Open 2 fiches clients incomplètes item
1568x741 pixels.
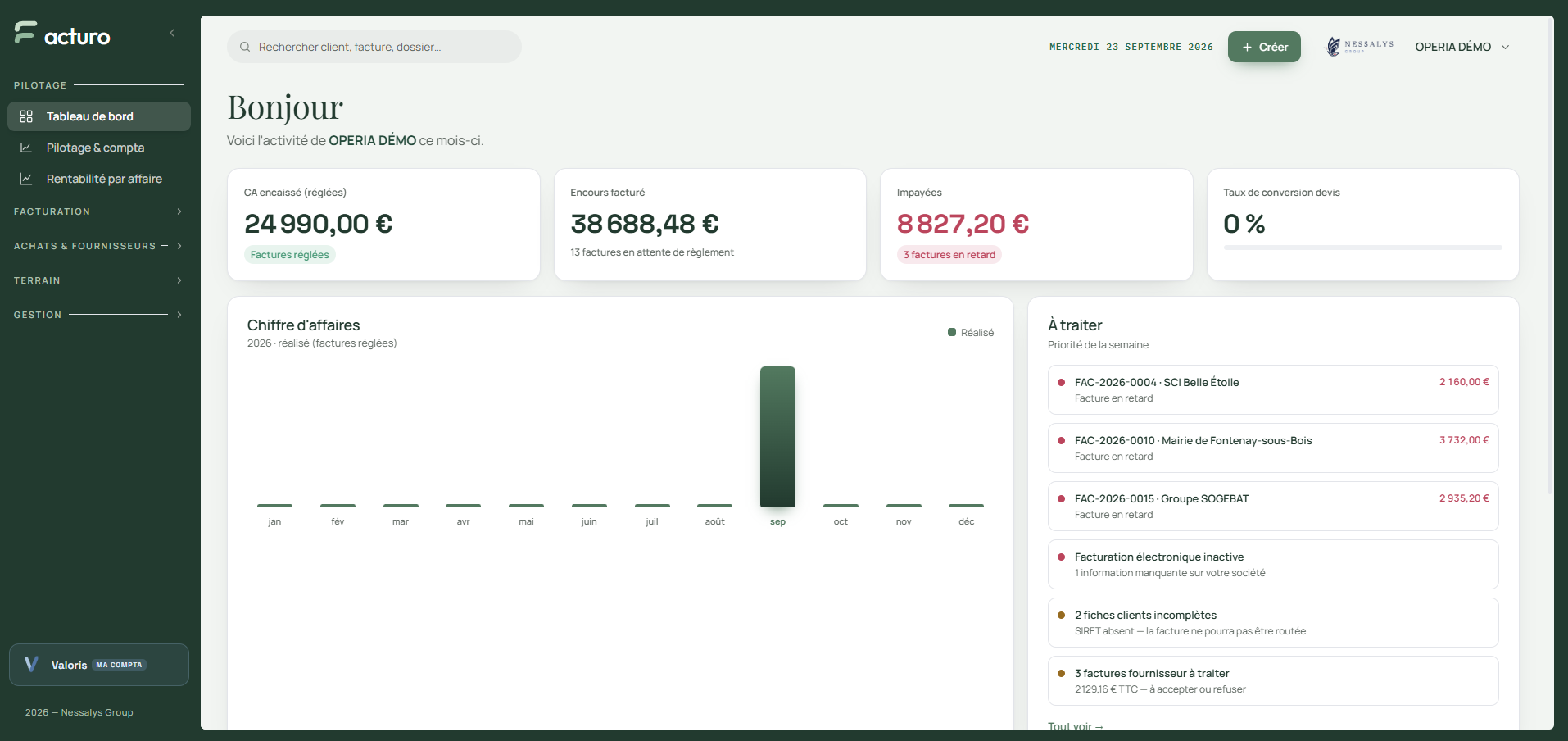1273,622
